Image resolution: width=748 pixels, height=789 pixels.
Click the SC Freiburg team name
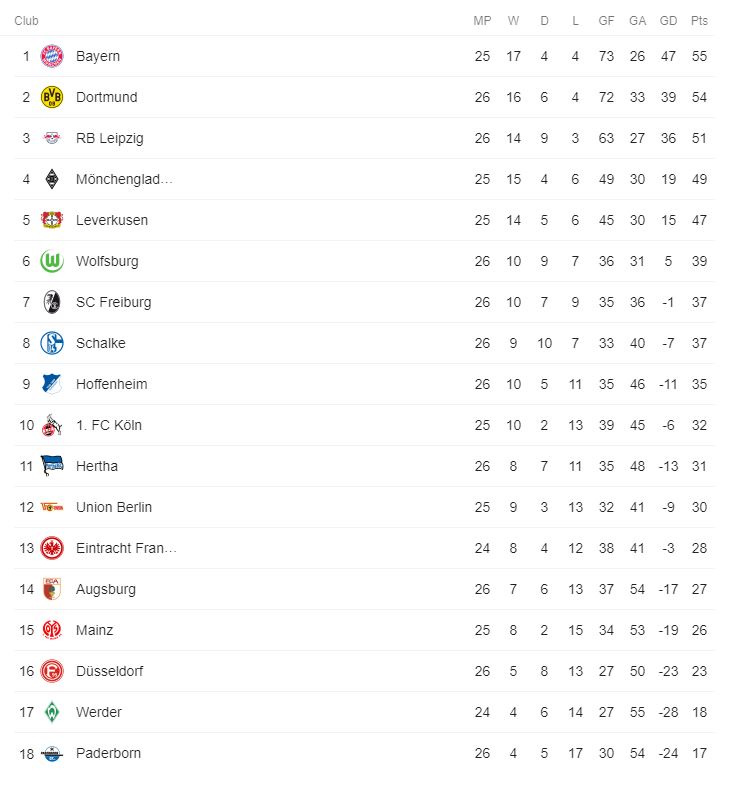pyautogui.click(x=113, y=302)
